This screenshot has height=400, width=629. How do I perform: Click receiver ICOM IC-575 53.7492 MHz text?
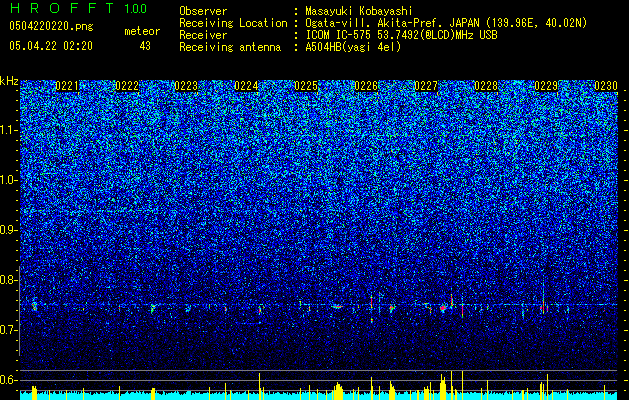(401, 35)
